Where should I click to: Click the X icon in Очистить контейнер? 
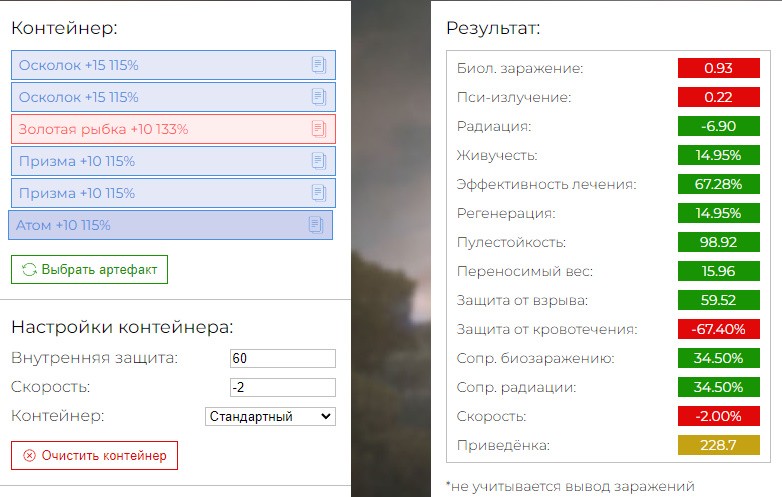[29, 456]
